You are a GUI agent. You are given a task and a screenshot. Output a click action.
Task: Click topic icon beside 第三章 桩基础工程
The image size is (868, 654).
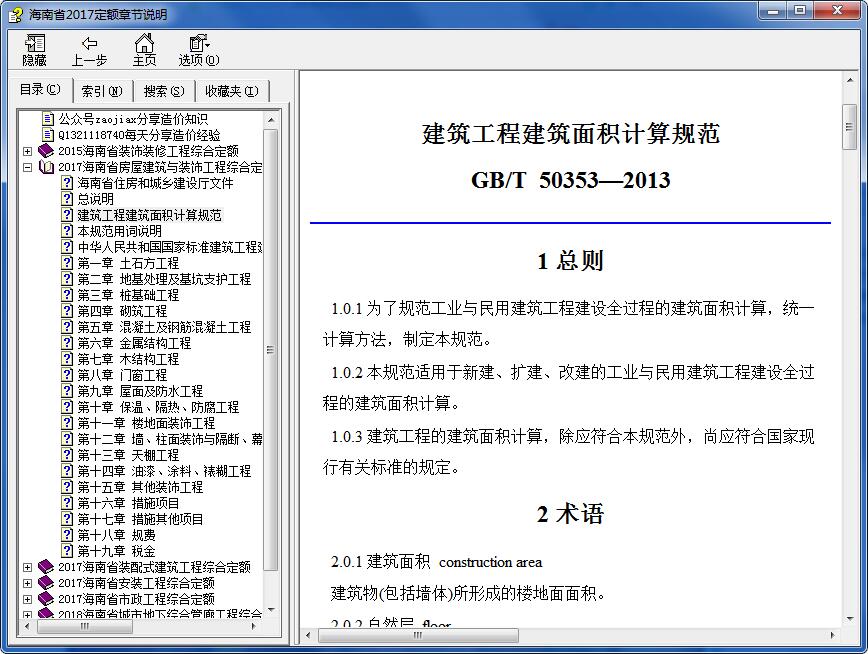click(67, 295)
